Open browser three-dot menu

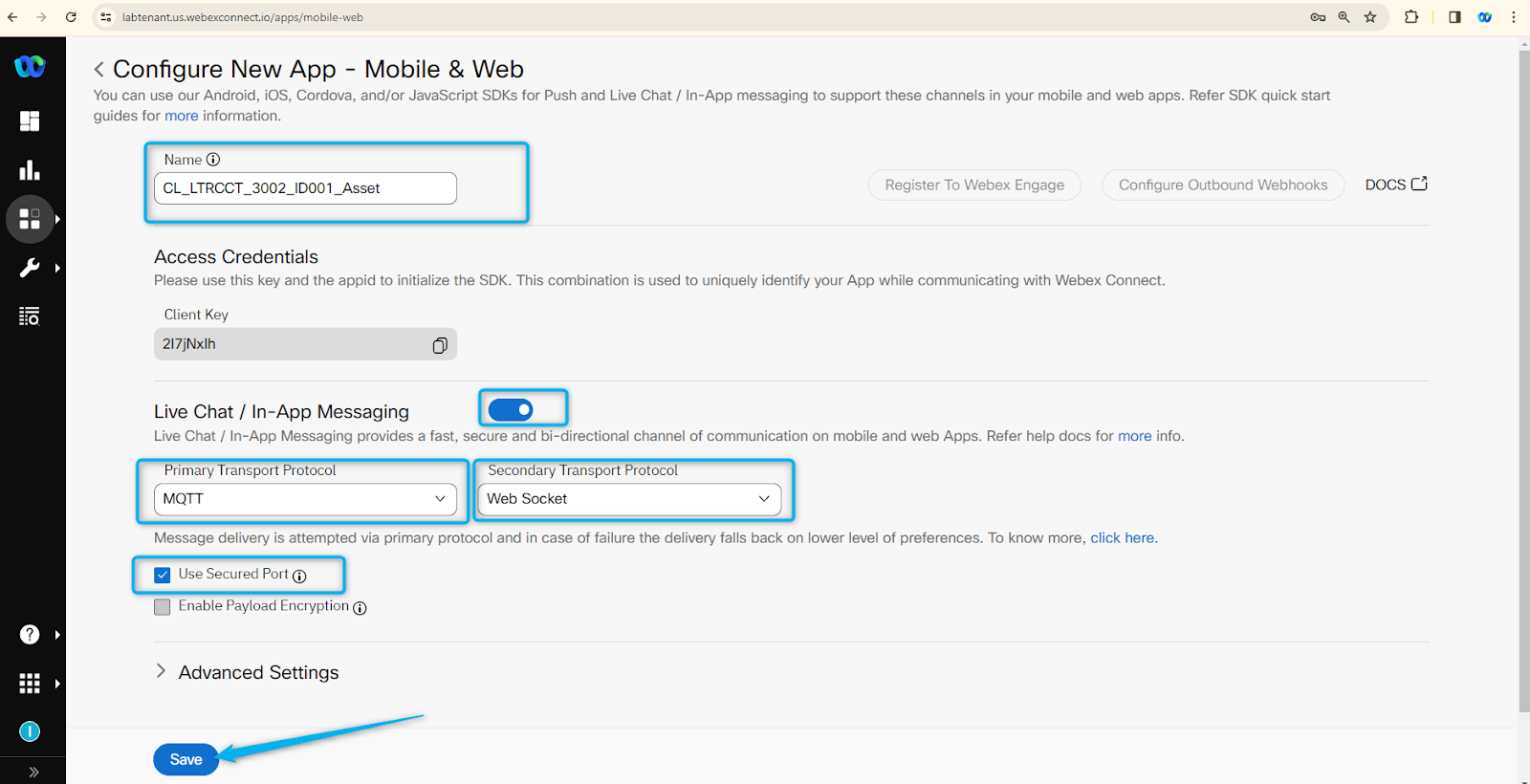[1514, 17]
